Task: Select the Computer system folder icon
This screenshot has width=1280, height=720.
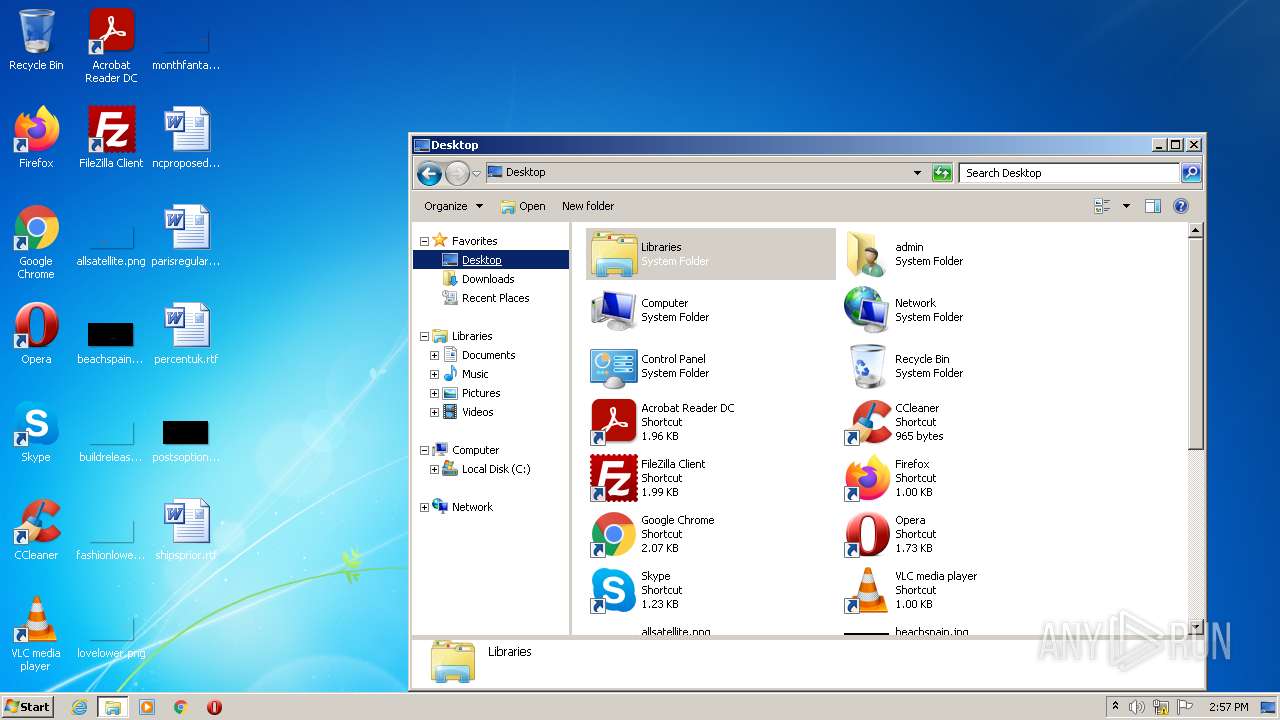Action: click(x=613, y=310)
